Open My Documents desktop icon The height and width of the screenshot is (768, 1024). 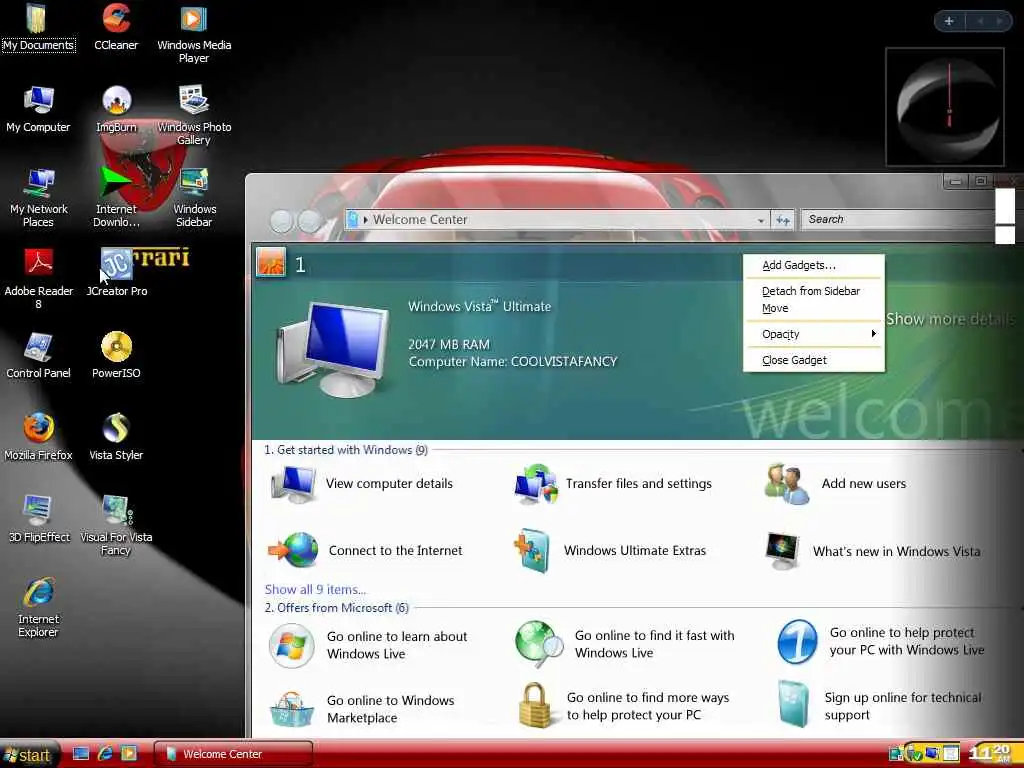[x=38, y=27]
